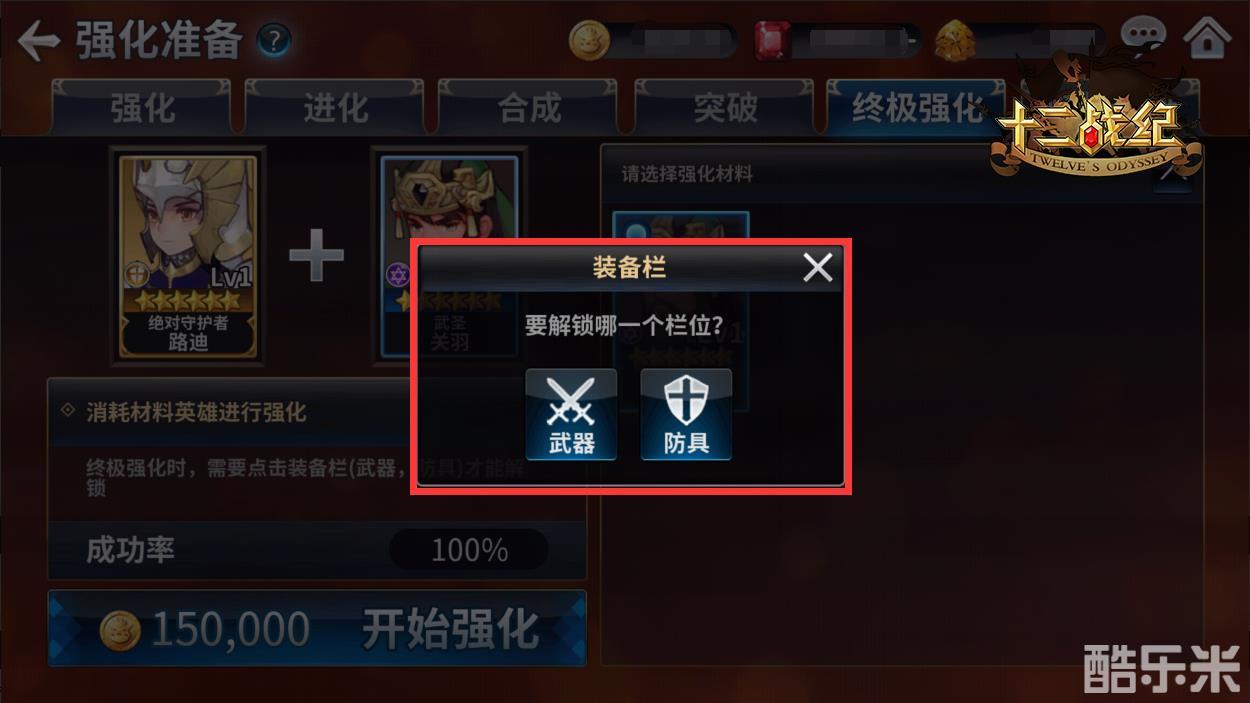Tap the gold coin currency icon
The width and height of the screenshot is (1250, 703).
pos(589,41)
